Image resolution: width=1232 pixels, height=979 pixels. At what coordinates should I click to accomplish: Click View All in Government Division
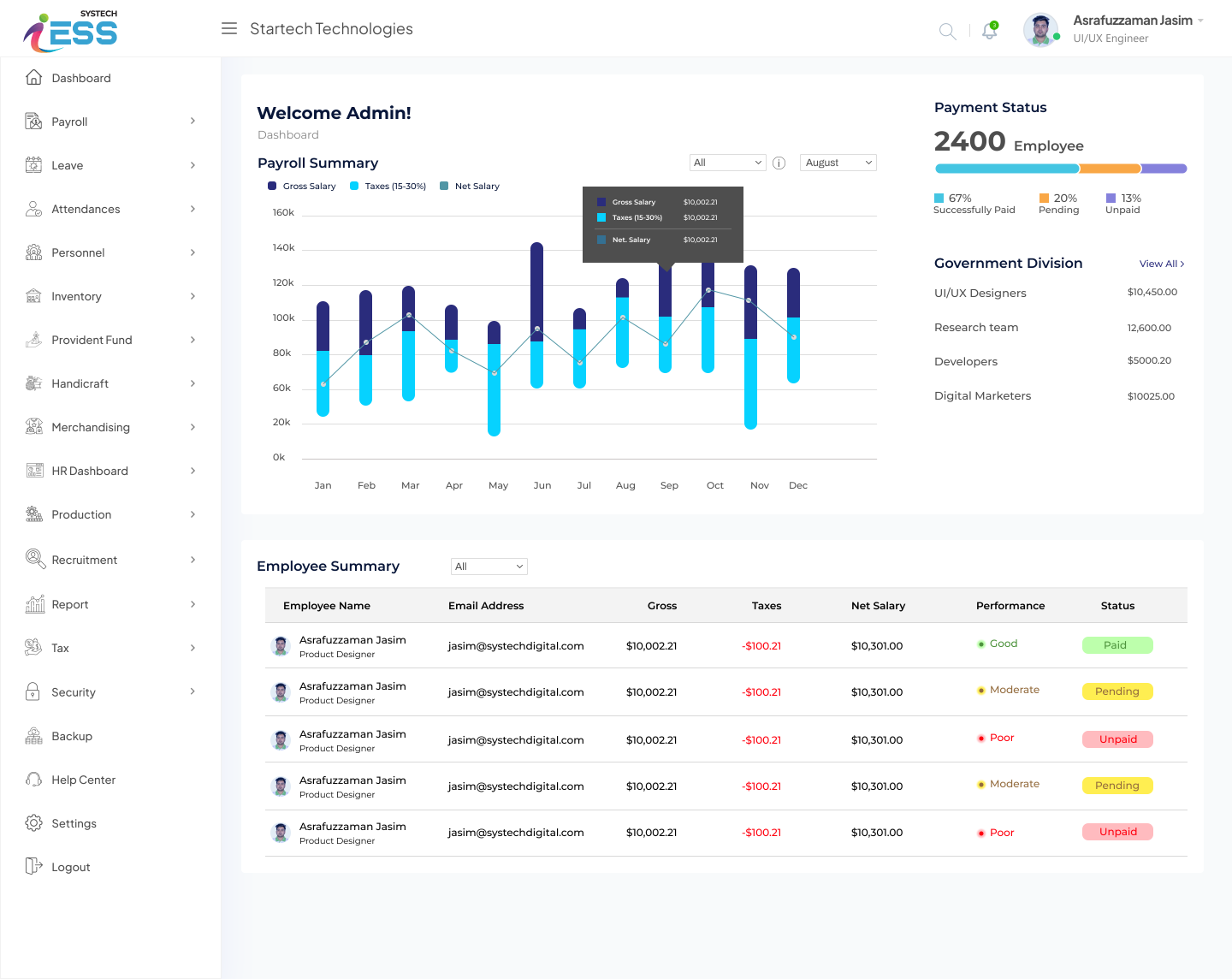[1161, 264]
